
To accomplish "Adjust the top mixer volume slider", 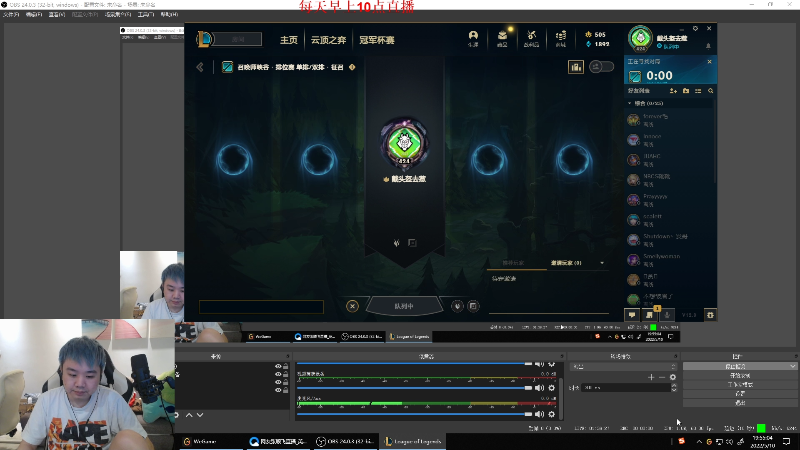I will pyautogui.click(x=414, y=364).
